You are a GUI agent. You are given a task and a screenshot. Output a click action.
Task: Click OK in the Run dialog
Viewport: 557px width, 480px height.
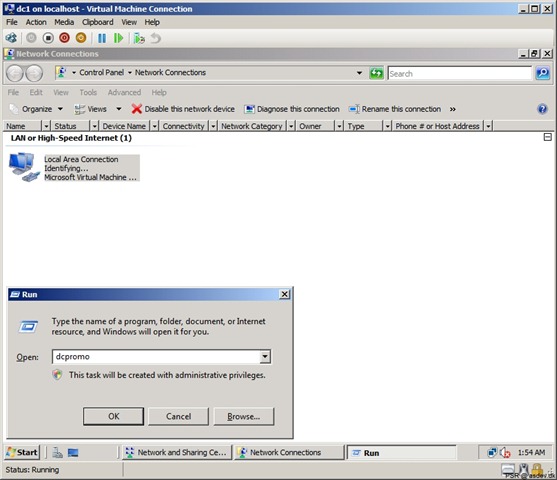[x=113, y=416]
